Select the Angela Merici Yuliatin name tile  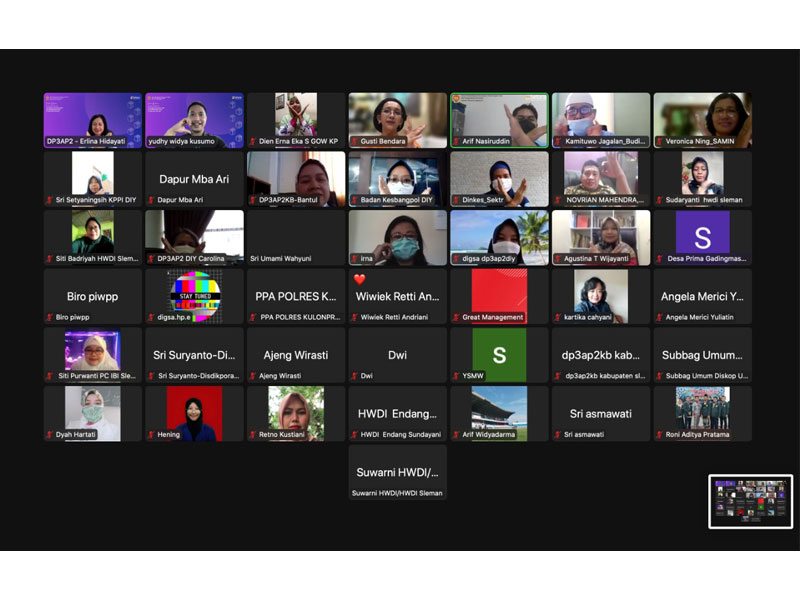click(x=702, y=296)
